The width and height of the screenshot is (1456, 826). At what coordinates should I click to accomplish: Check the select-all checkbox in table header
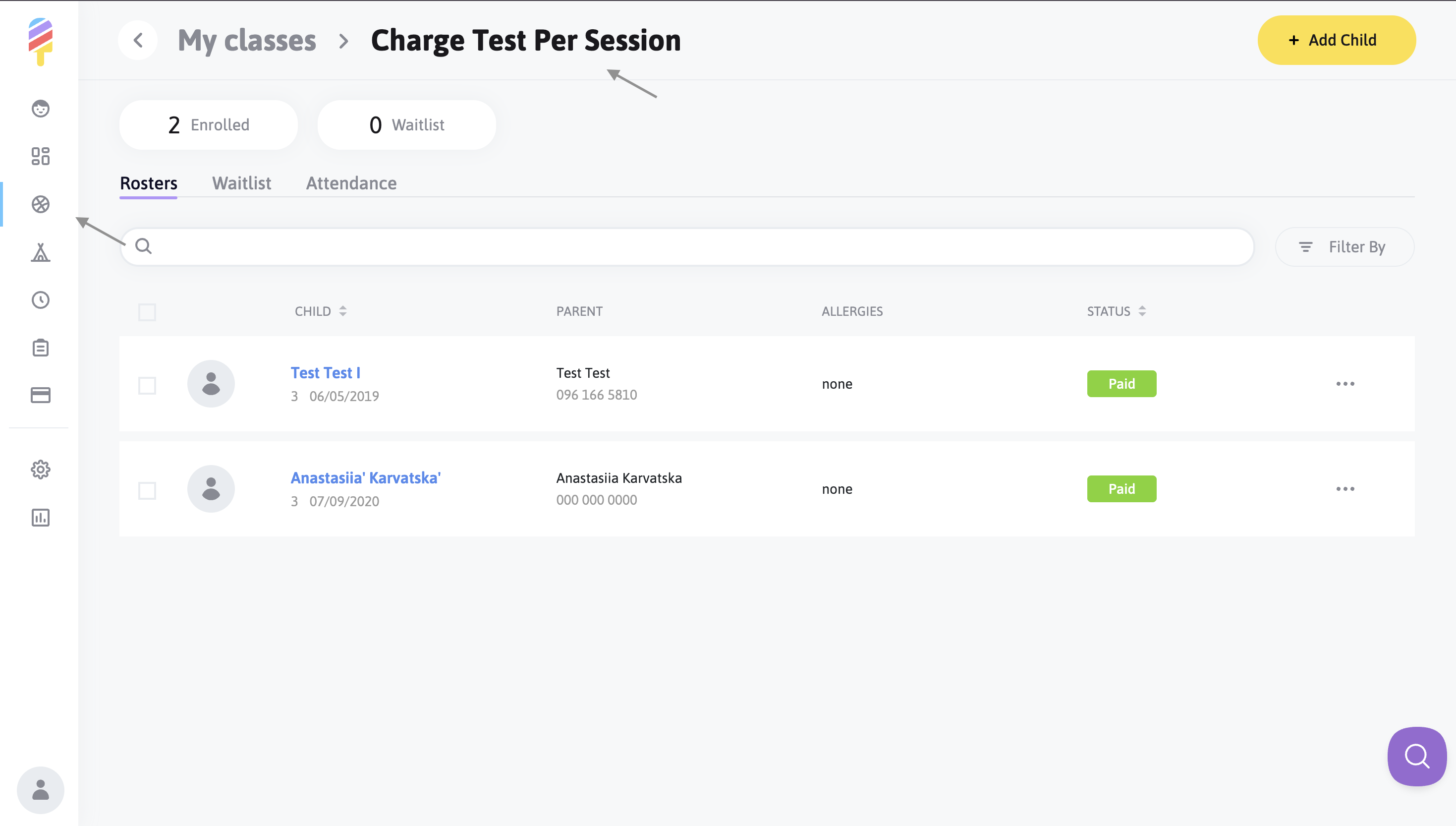coord(147,312)
